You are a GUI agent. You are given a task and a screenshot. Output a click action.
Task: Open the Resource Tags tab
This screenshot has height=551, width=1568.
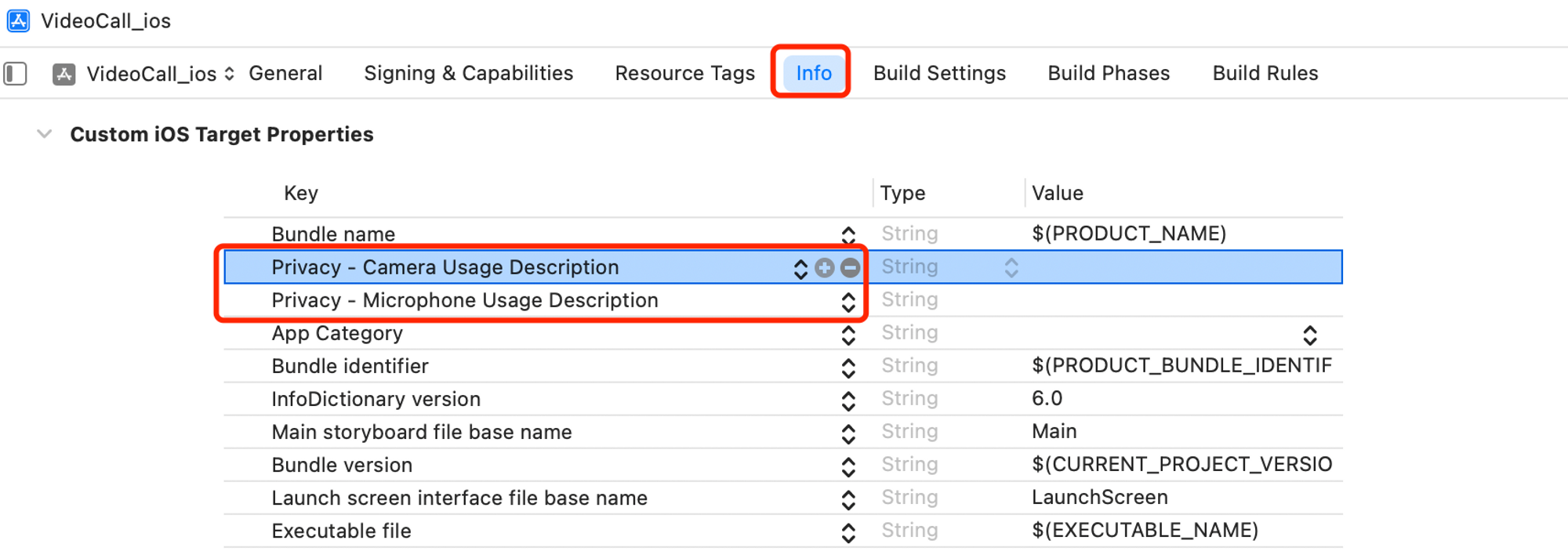pyautogui.click(x=685, y=73)
